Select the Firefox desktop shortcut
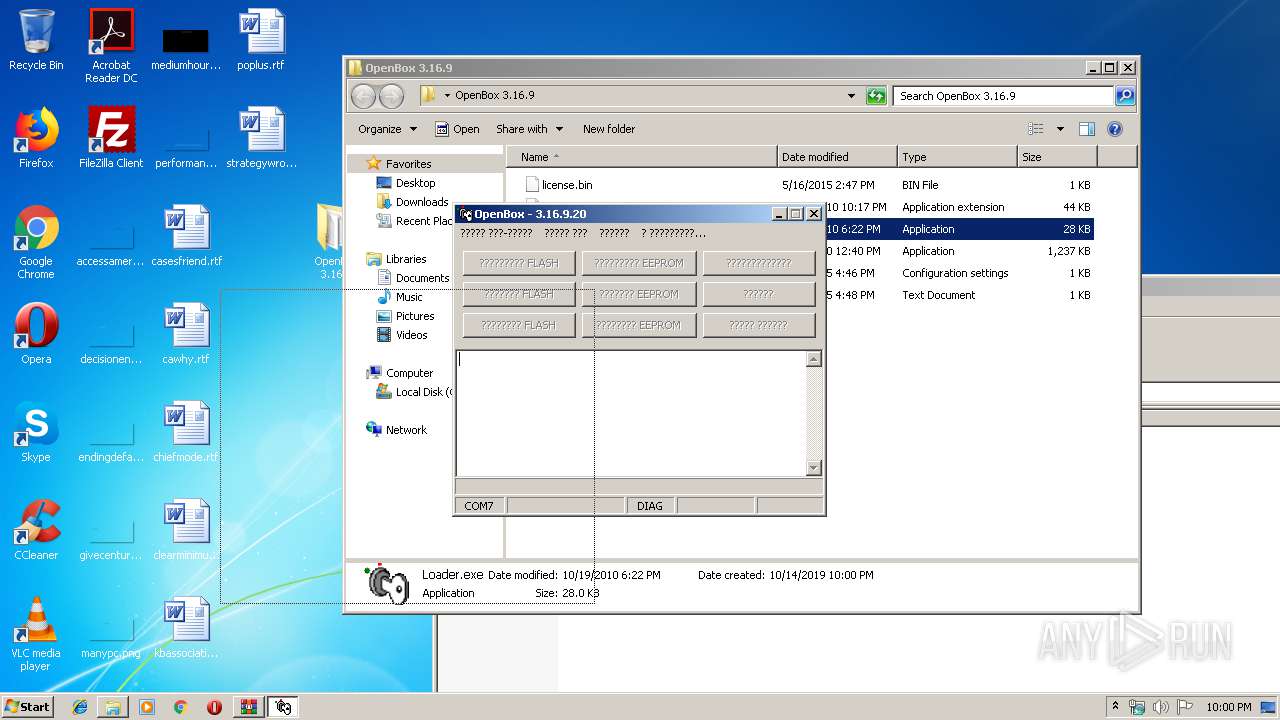The width and height of the screenshot is (1280, 720). [x=36, y=138]
